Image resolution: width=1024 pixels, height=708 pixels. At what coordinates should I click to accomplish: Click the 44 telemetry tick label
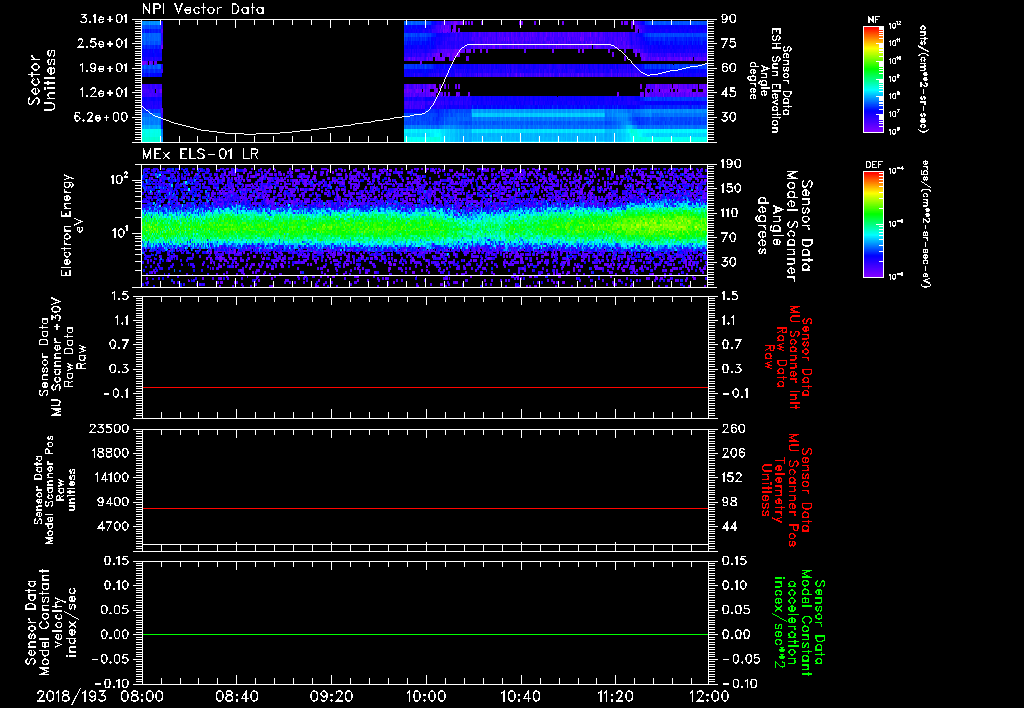(x=729, y=526)
